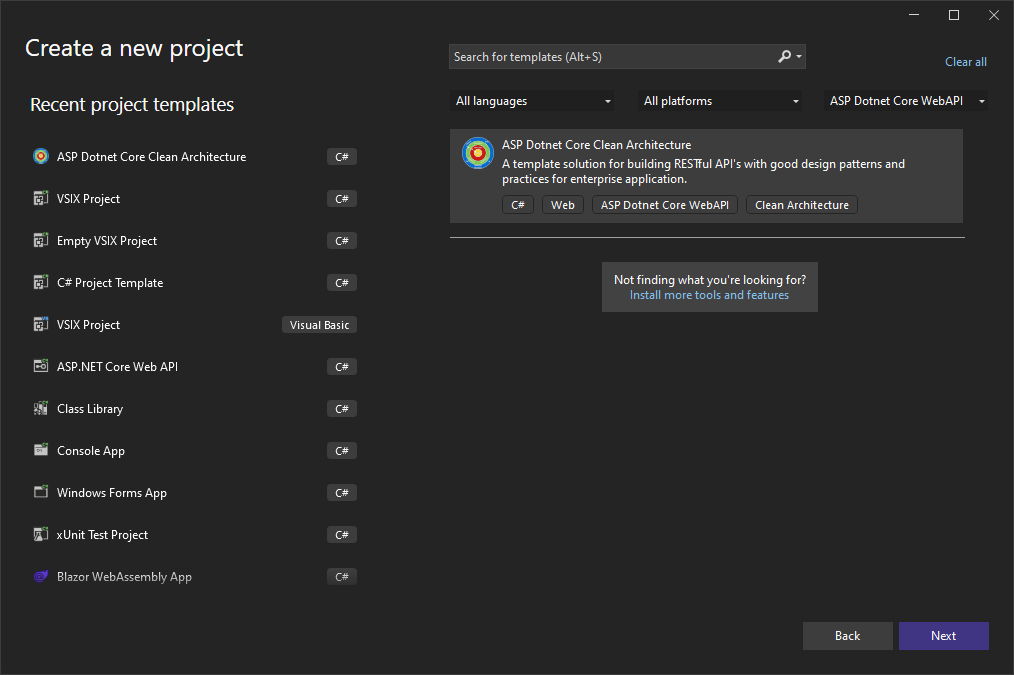Click the Windows Forms App template icon
1014x675 pixels.
[x=40, y=492]
